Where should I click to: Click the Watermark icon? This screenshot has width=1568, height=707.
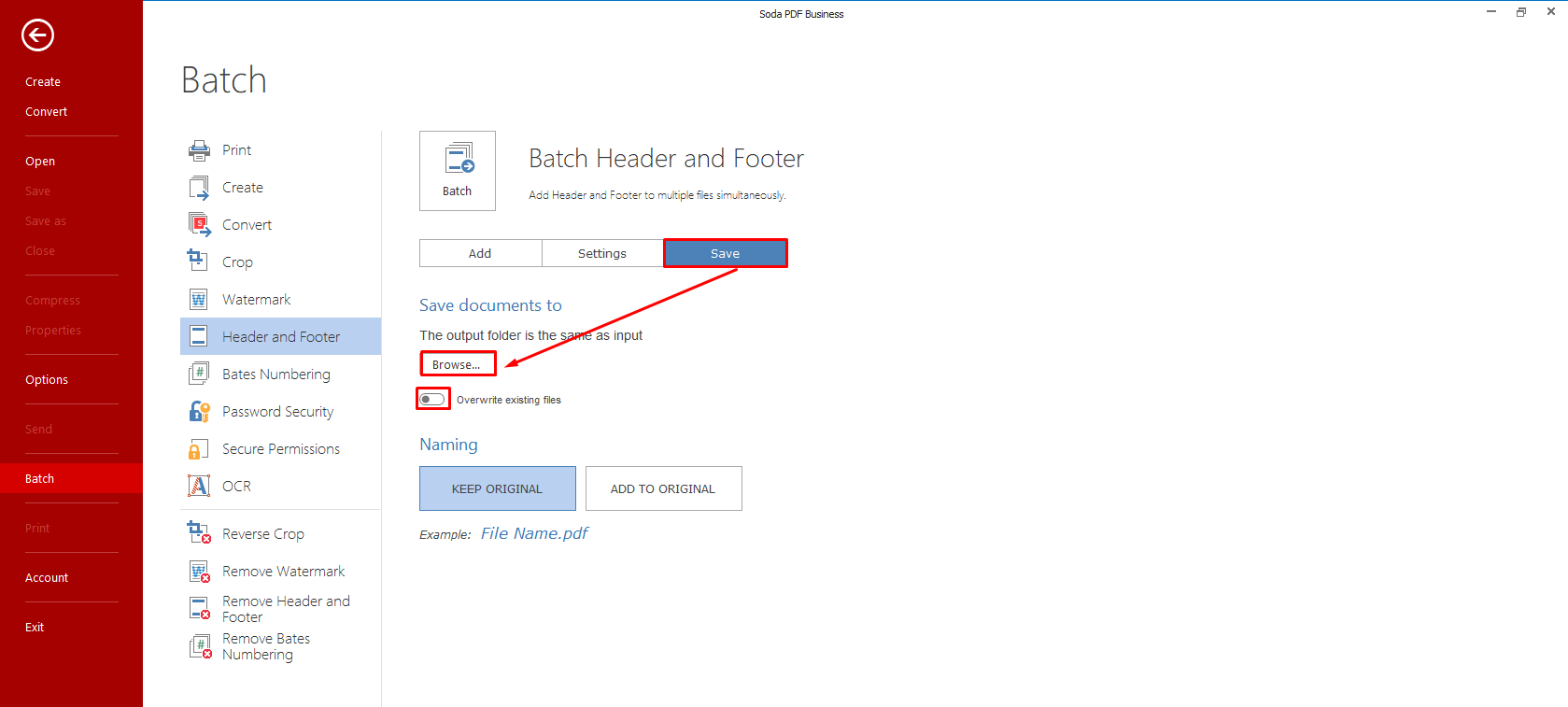click(x=199, y=299)
